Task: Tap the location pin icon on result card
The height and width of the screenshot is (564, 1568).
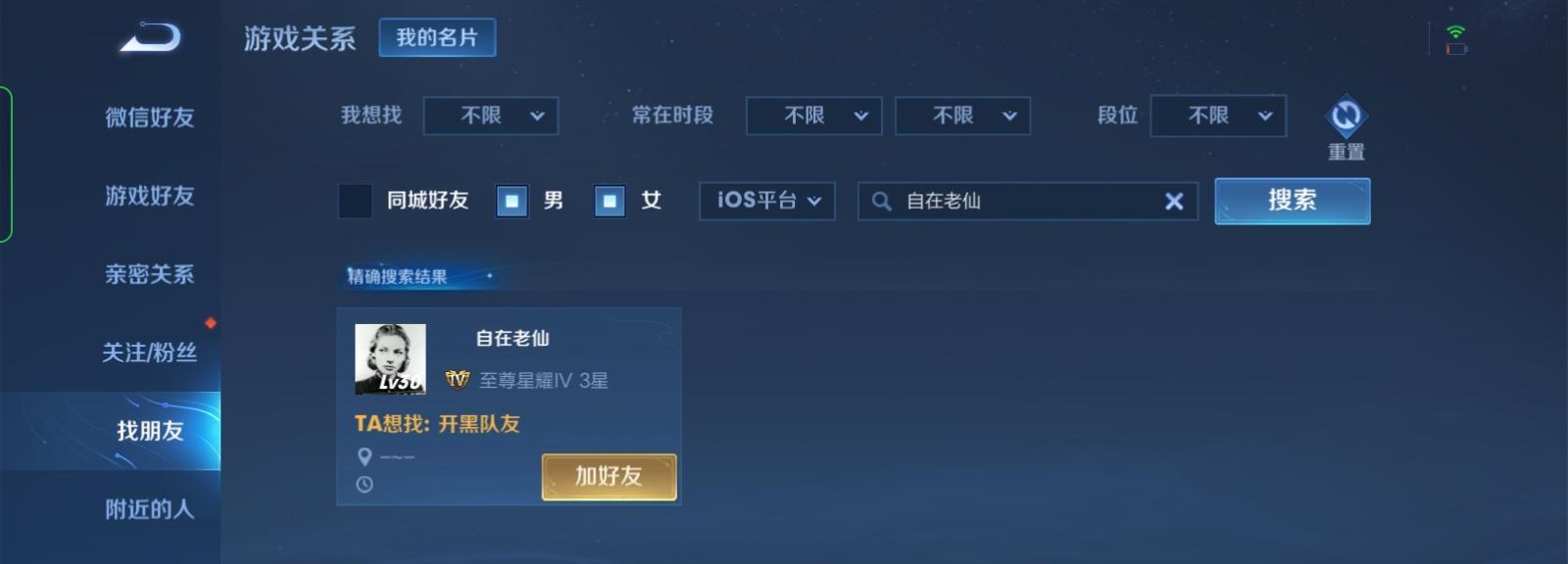Action: 365,456
